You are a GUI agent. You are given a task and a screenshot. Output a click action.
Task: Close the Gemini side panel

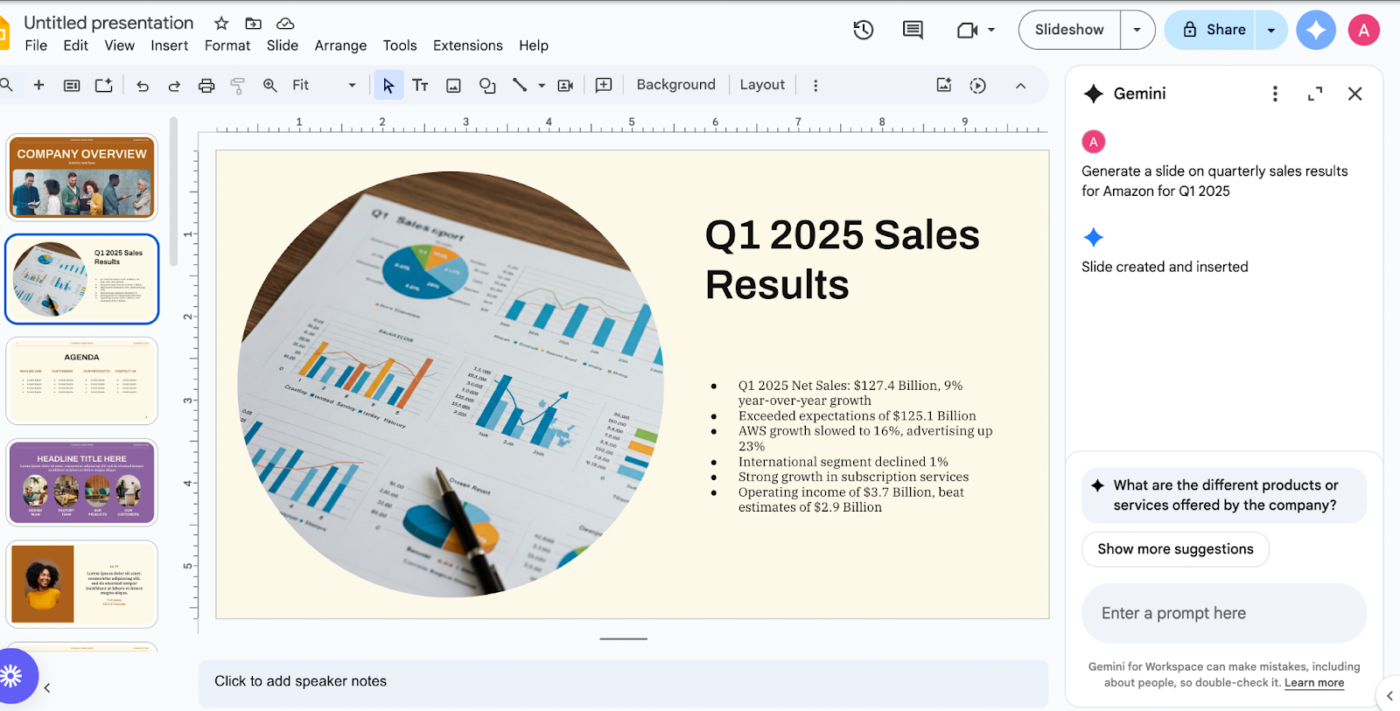(x=1355, y=93)
